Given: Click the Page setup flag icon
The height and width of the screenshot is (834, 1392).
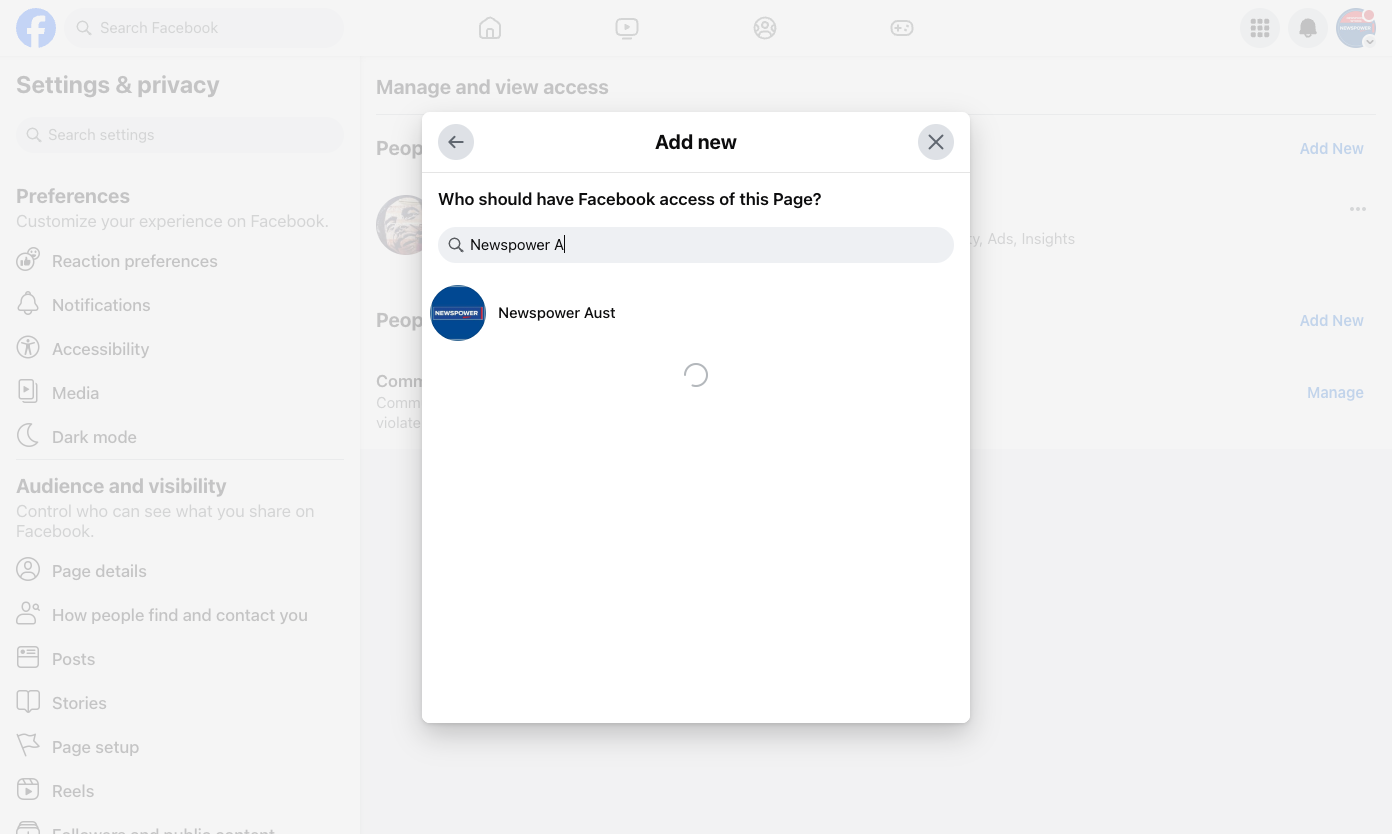Looking at the screenshot, I should pos(28,746).
